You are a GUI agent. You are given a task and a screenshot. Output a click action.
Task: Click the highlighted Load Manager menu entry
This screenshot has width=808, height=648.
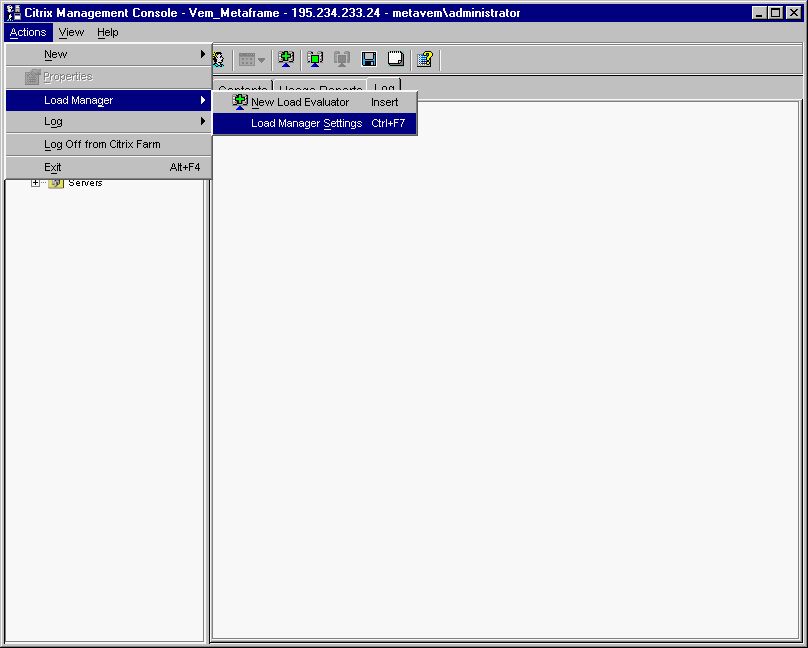click(109, 100)
